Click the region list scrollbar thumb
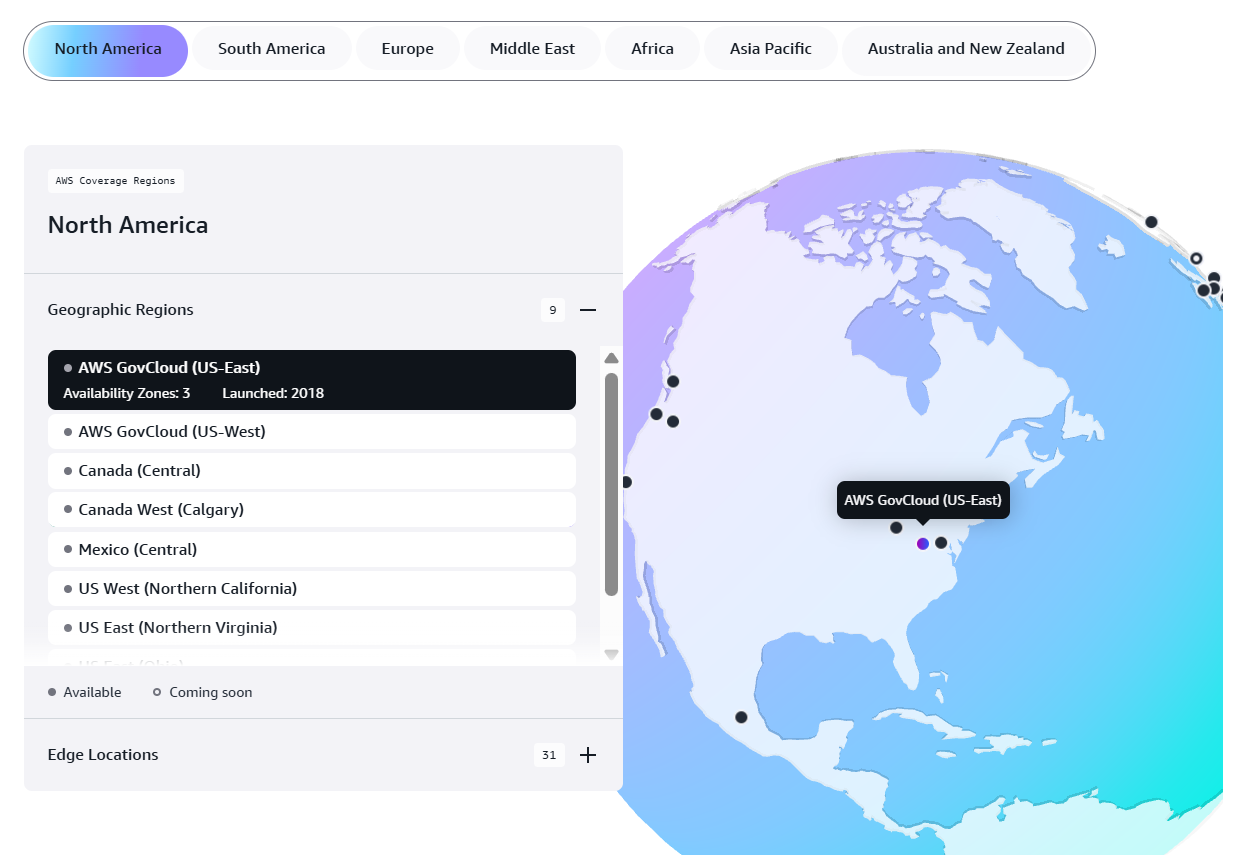1251x855 pixels. [611, 484]
